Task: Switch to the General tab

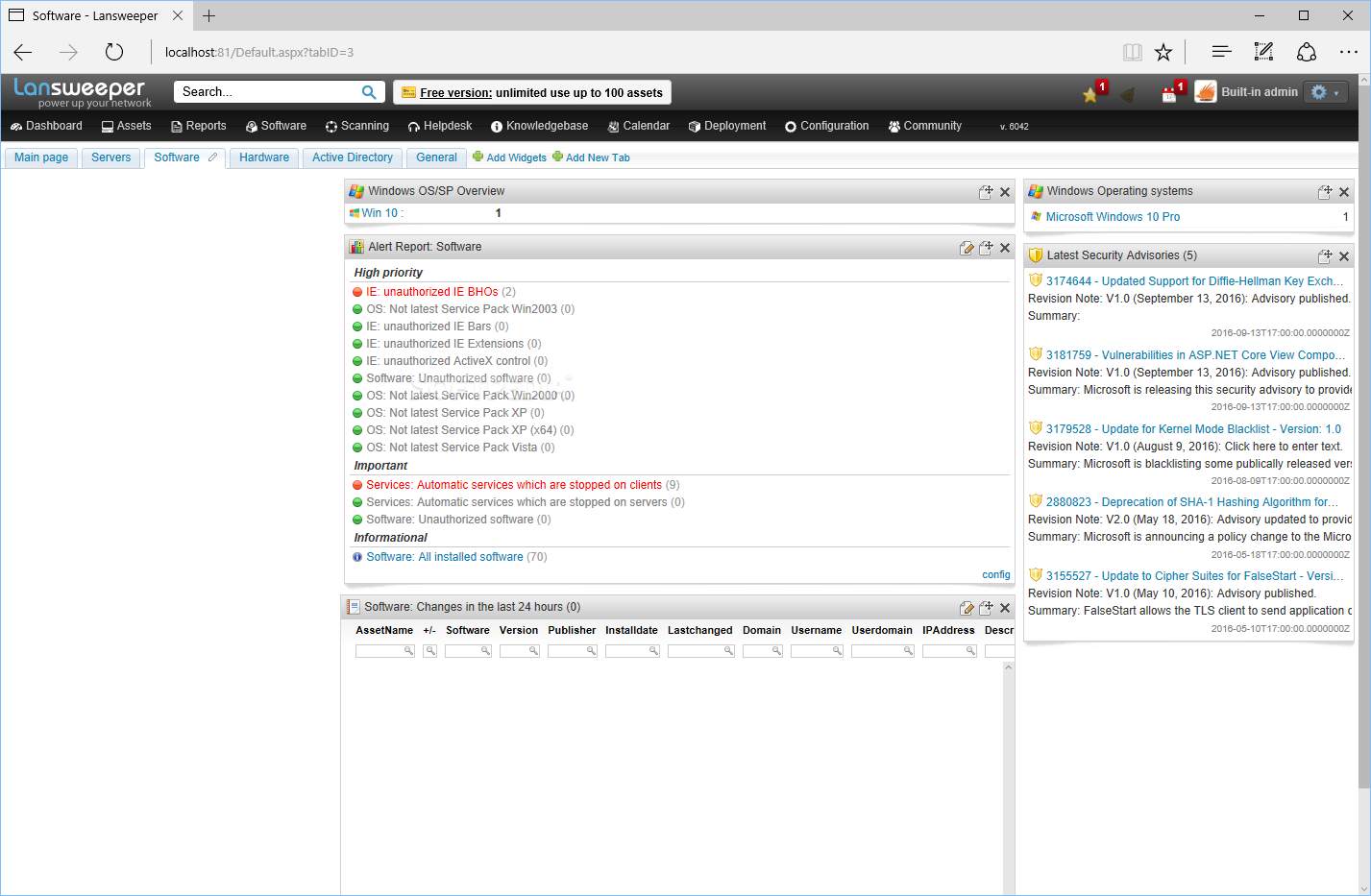Action: click(x=437, y=157)
